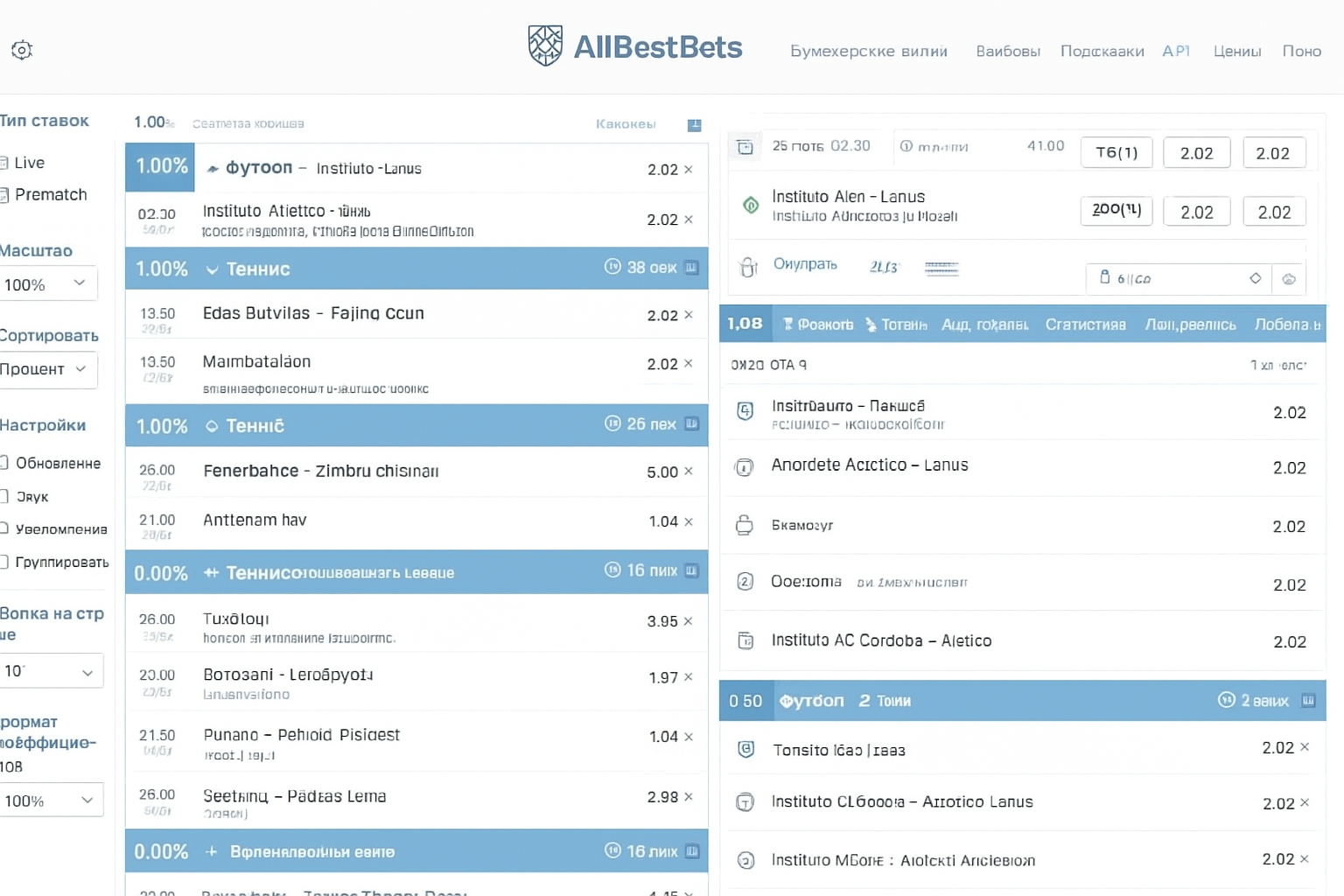Select the Edas Butvilas - Fajing Ccun row
The width and height of the screenshot is (1344, 896).
pos(313,314)
